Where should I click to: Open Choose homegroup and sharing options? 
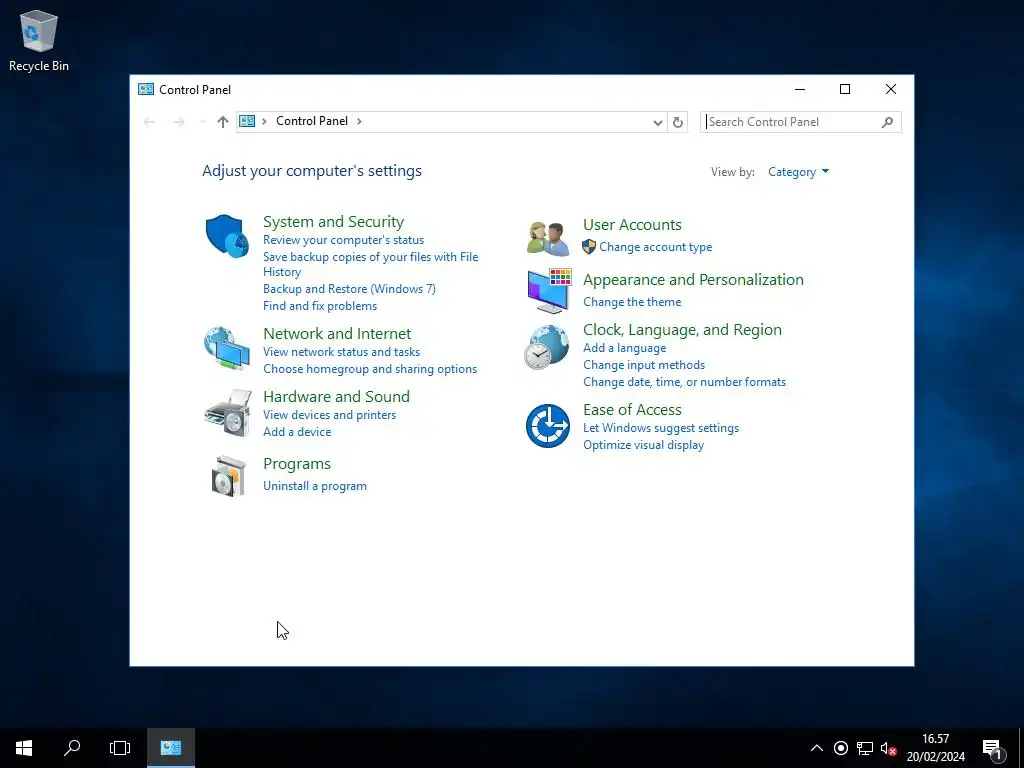[370, 369]
